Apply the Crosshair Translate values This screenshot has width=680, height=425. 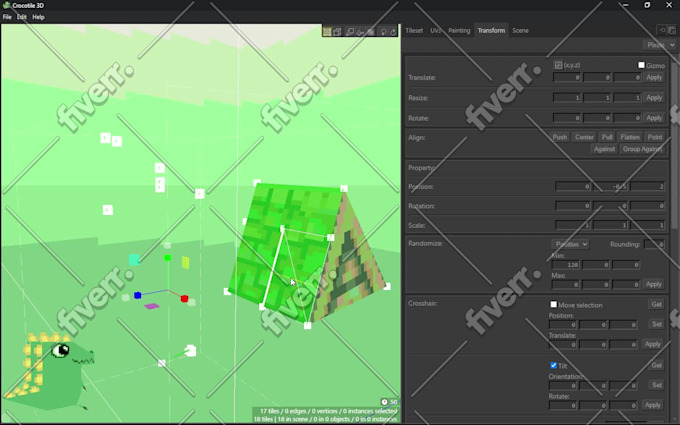[653, 344]
